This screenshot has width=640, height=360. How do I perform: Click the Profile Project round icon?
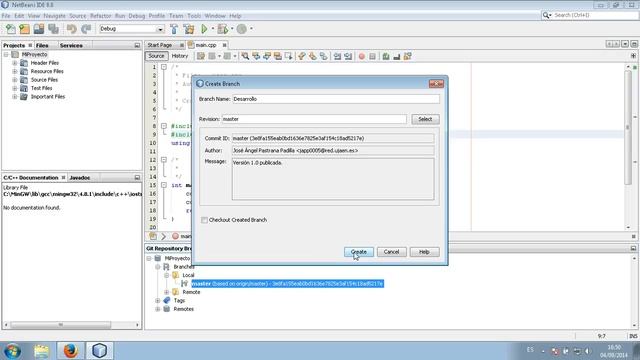[242, 29]
